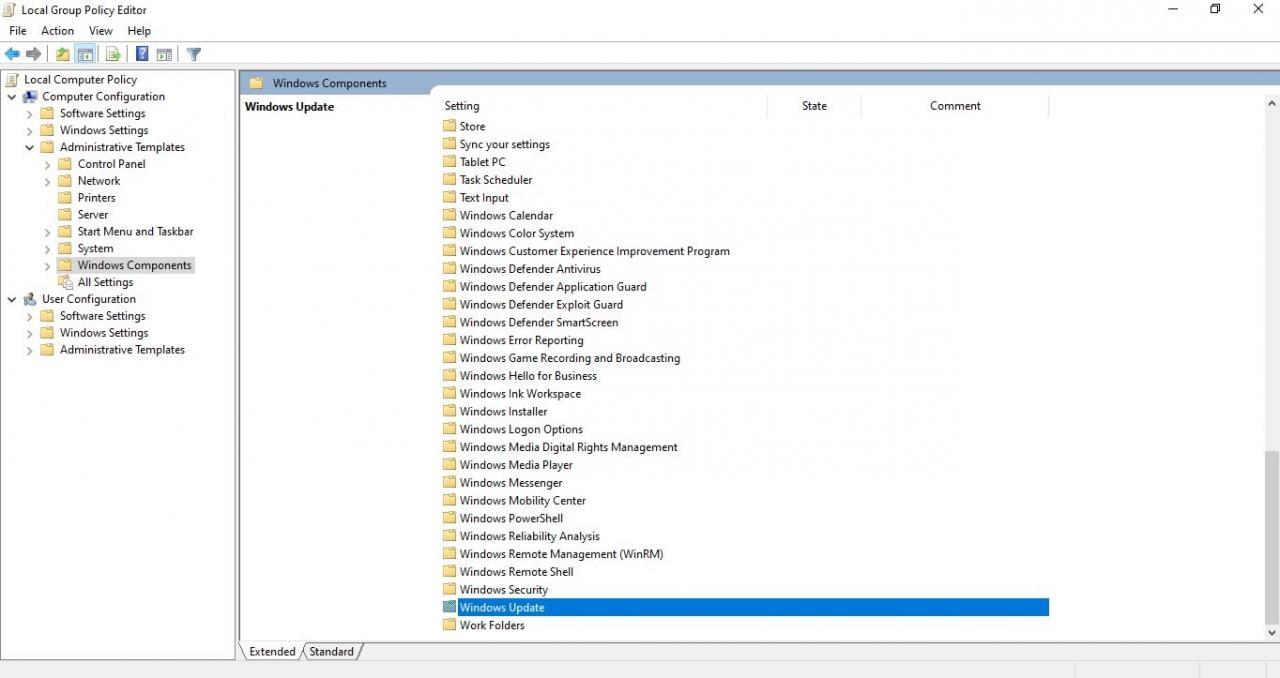
Task: Open the View menu
Action: (x=101, y=31)
